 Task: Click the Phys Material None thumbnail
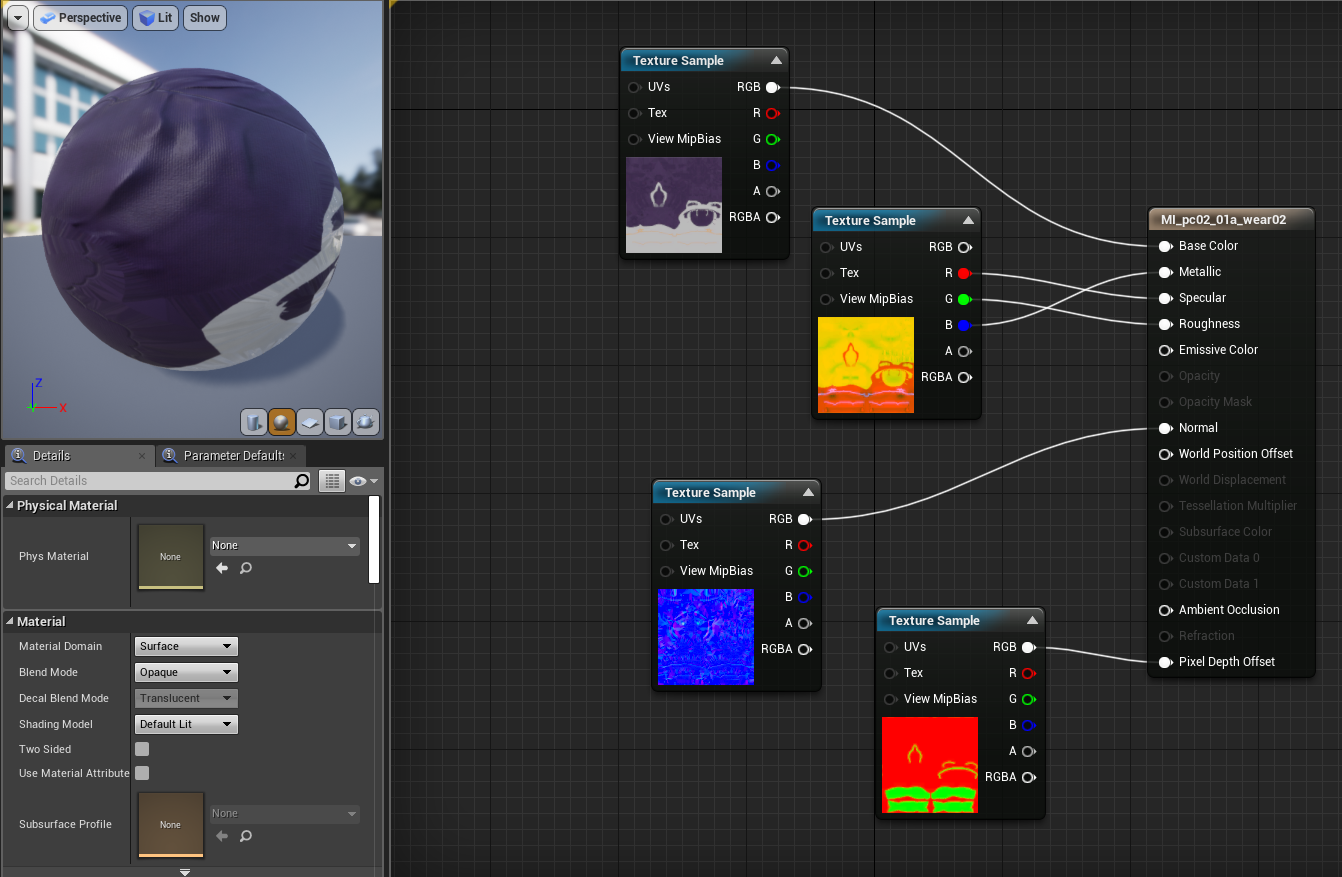(x=171, y=557)
